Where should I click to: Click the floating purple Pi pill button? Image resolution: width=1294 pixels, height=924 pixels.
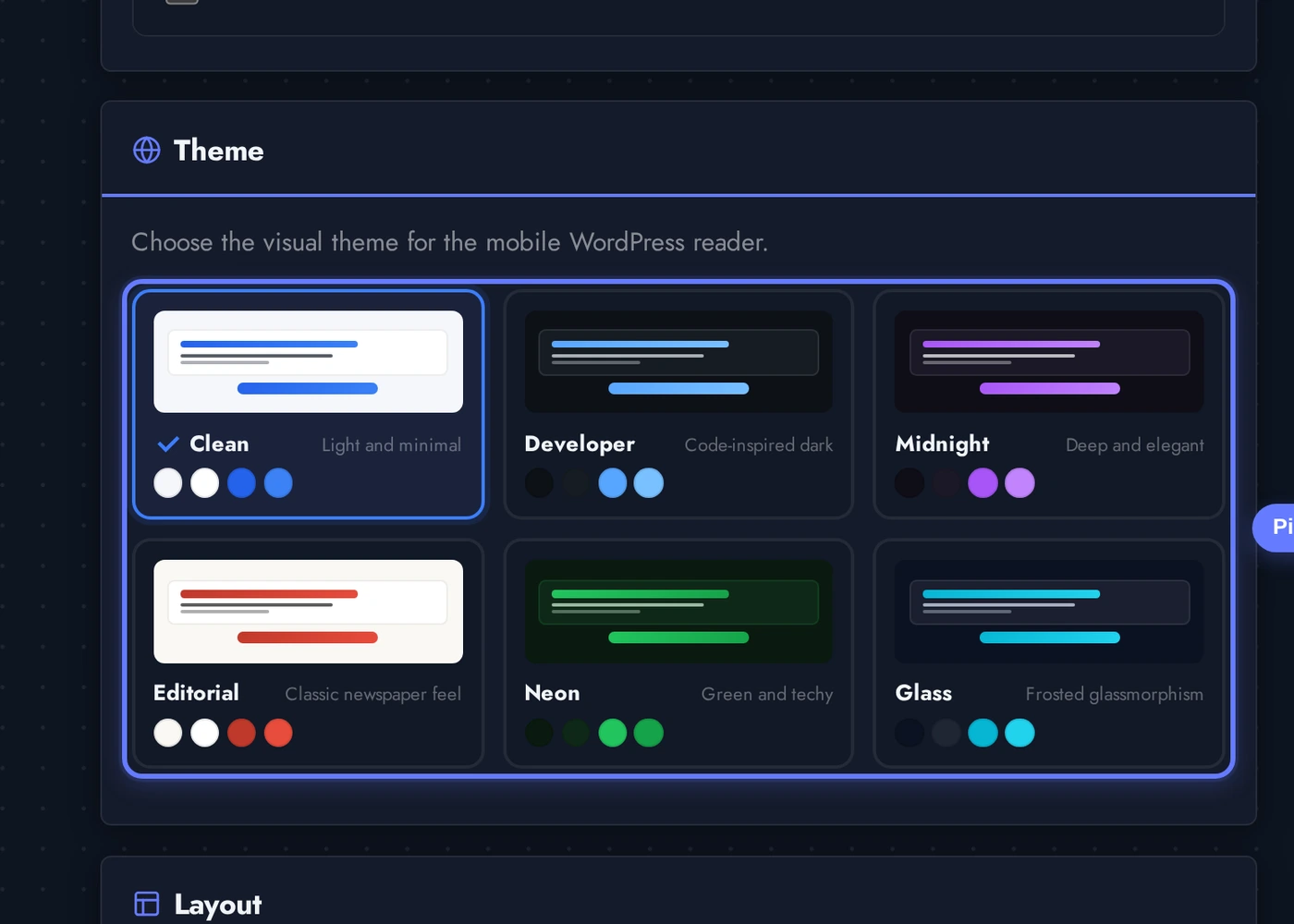(1282, 528)
